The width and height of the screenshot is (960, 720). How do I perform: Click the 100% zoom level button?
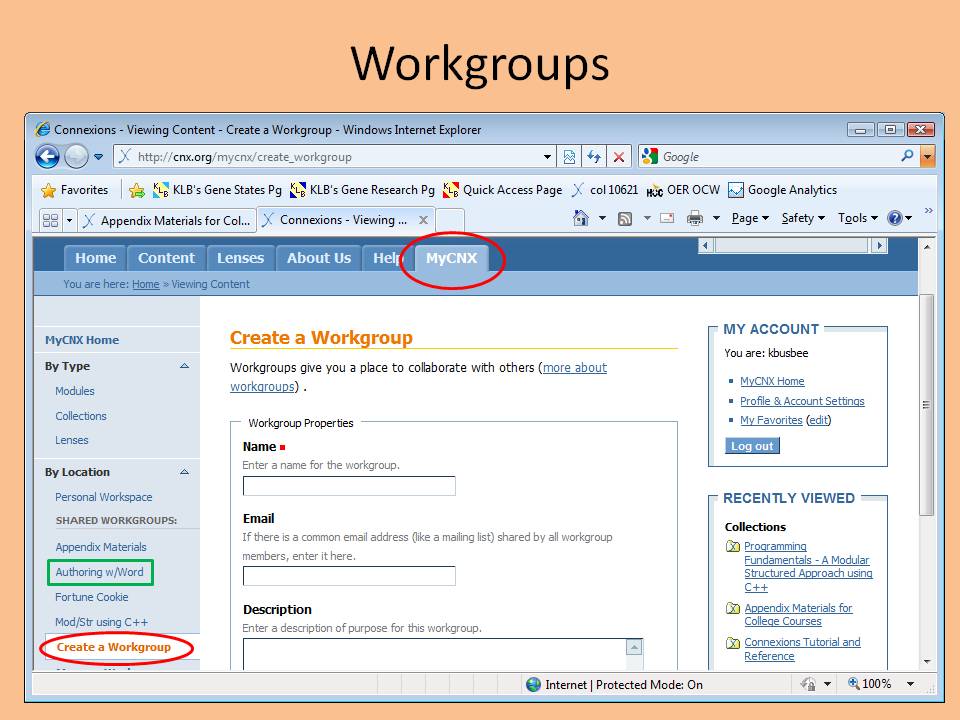coord(869,684)
